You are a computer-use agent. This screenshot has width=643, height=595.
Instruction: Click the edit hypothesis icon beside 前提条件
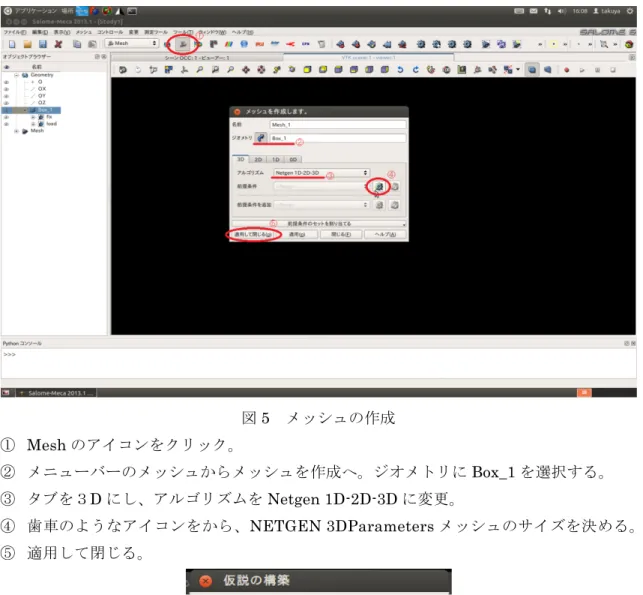click(394, 187)
